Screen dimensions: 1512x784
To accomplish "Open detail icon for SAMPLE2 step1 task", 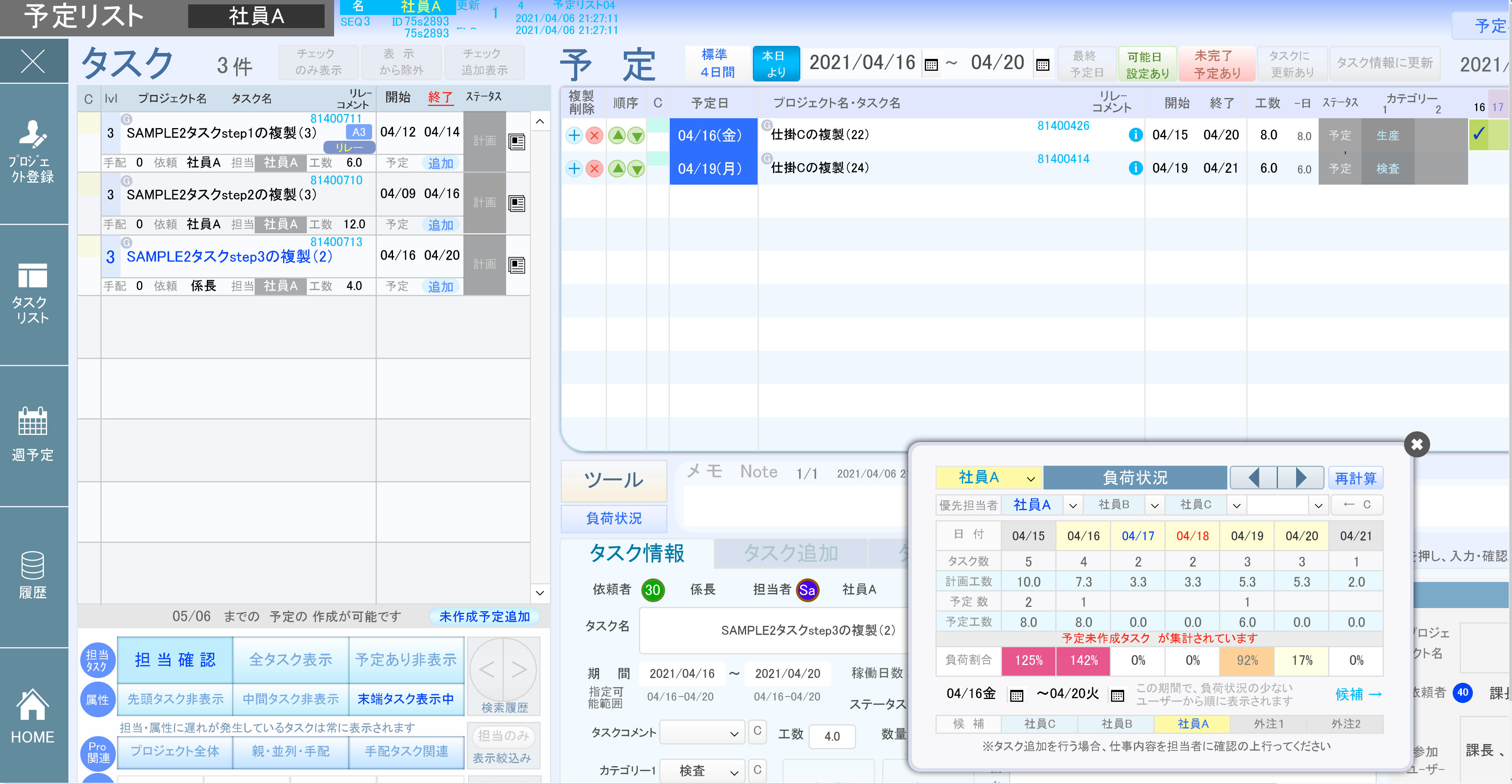I will click(516, 142).
